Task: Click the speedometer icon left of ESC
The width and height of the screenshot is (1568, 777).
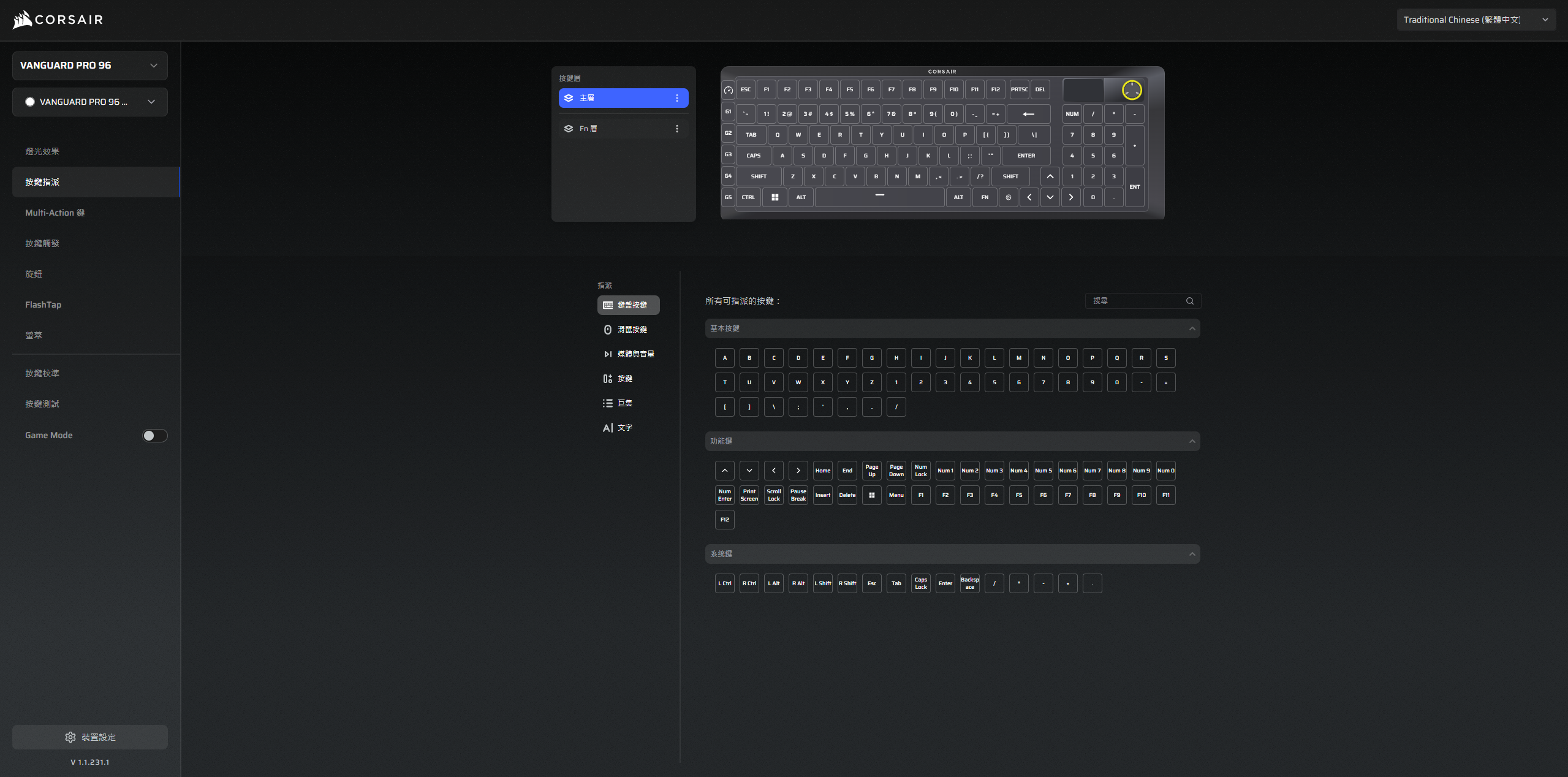Action: tap(728, 90)
